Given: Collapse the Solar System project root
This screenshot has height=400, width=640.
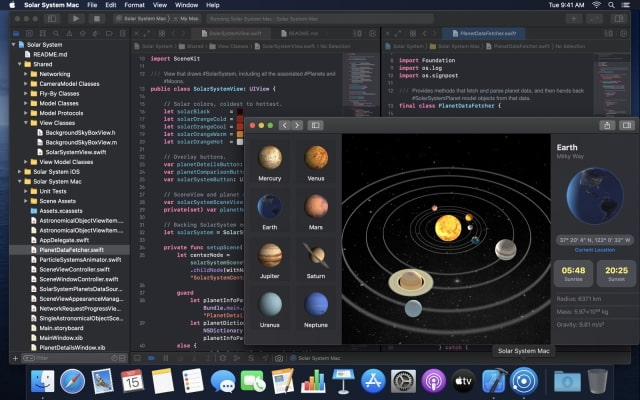Looking at the screenshot, I should [13, 44].
